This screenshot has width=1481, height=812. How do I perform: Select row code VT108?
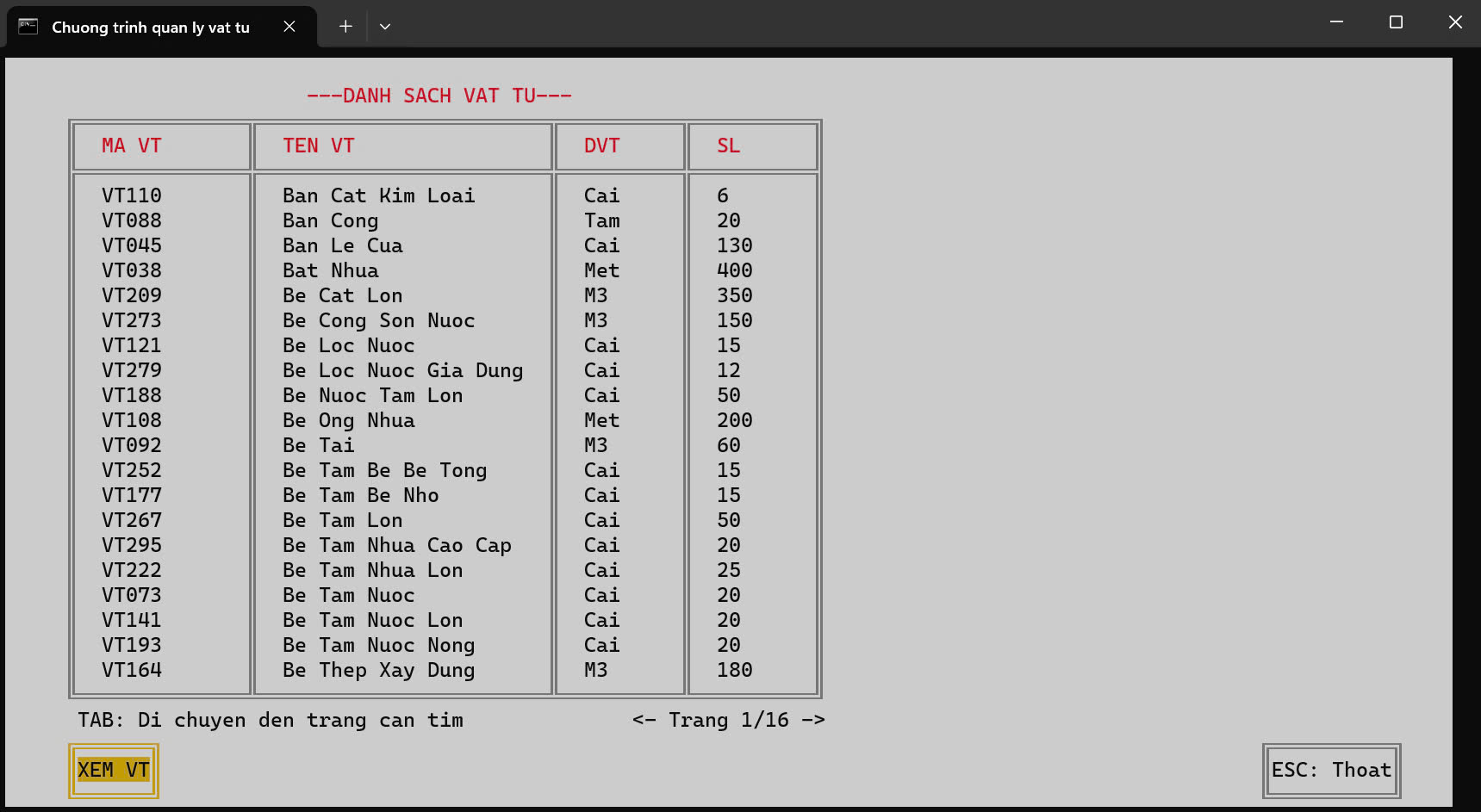point(132,421)
